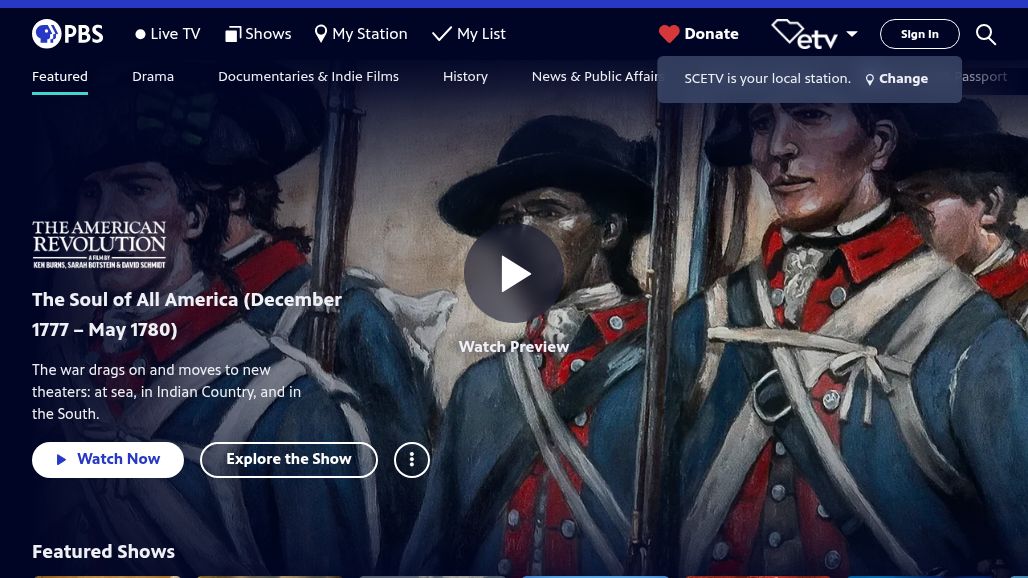Screen dimensions: 1028x578
Task: Expand the station dropdown arrow
Action: pyautogui.click(x=852, y=34)
